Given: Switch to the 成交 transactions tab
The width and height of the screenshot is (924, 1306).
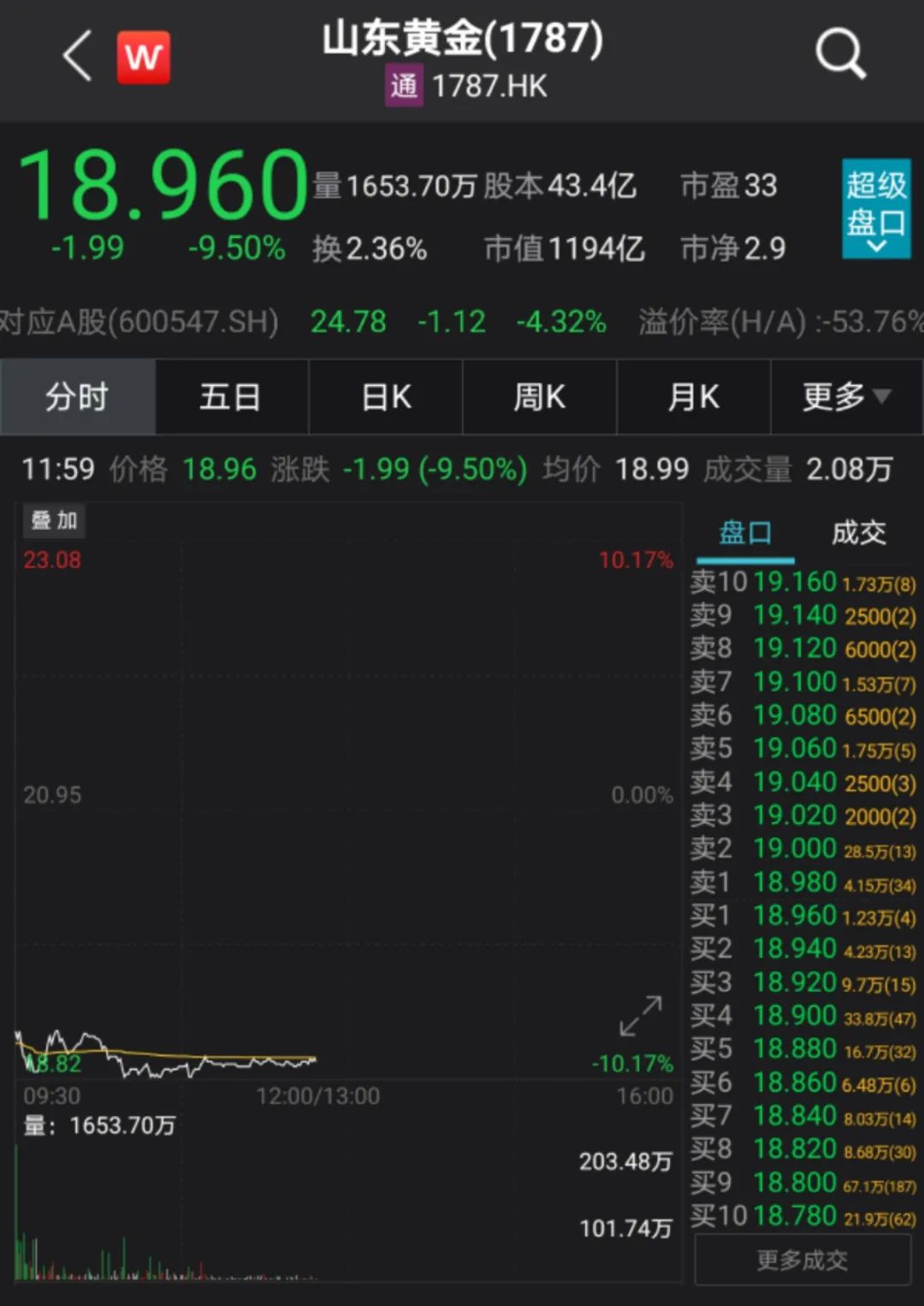Looking at the screenshot, I should point(860,531).
